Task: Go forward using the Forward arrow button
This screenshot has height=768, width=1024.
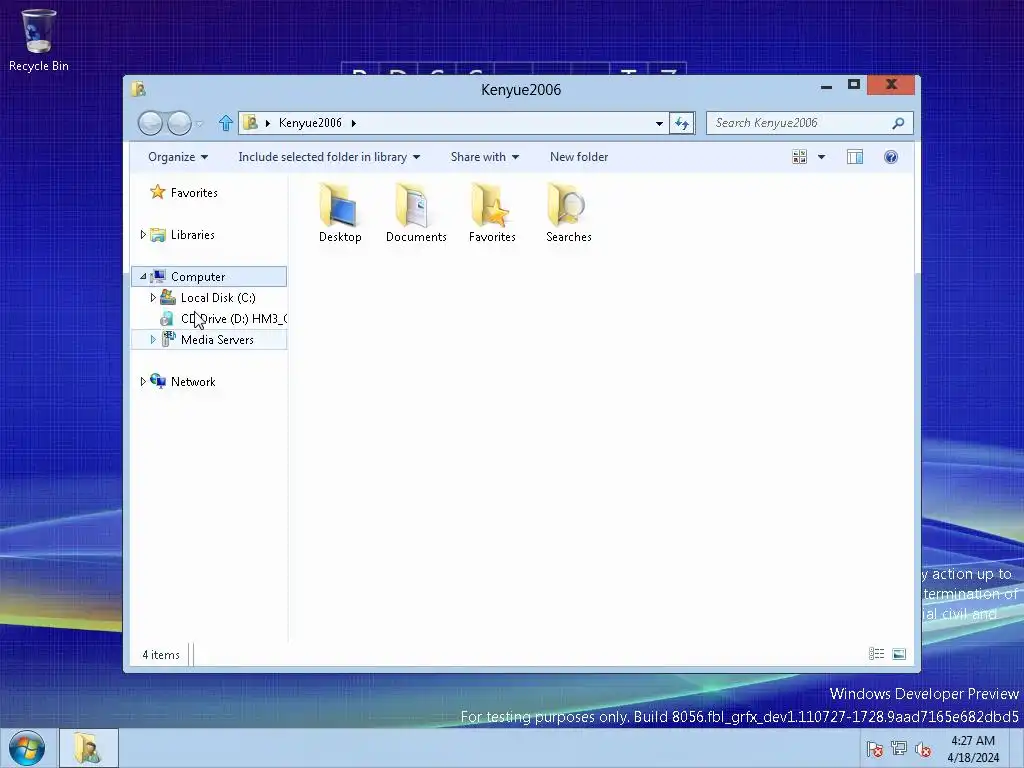Action: (x=179, y=123)
